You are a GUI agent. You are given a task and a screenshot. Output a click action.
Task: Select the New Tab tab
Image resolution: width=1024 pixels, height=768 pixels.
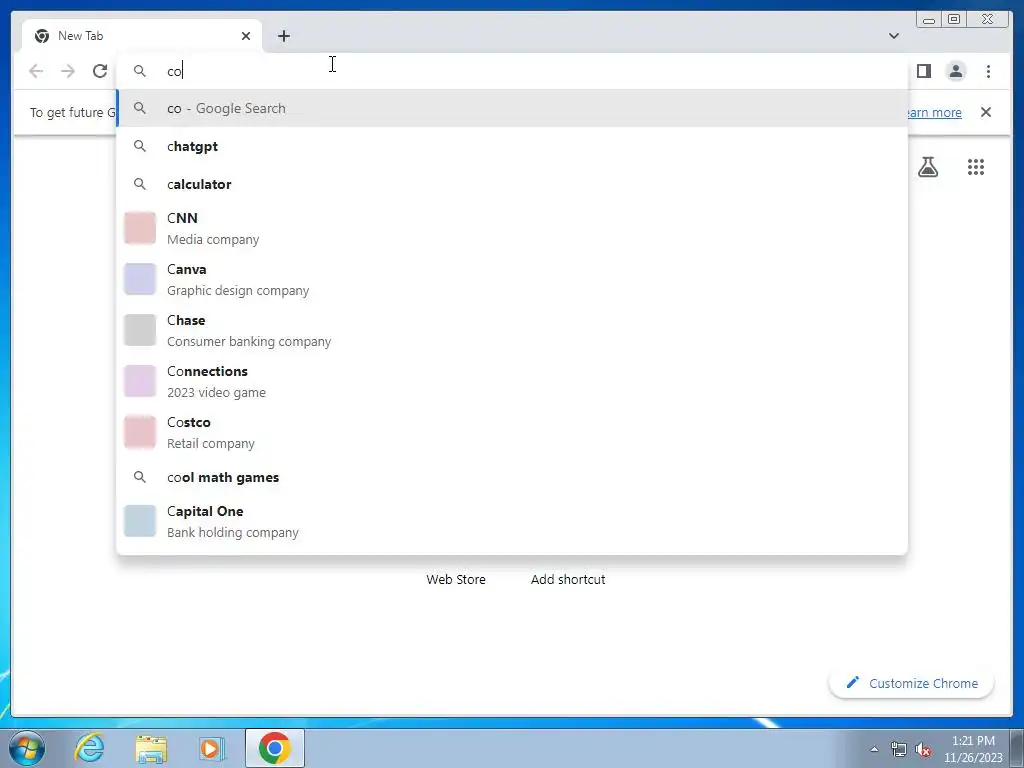142,36
